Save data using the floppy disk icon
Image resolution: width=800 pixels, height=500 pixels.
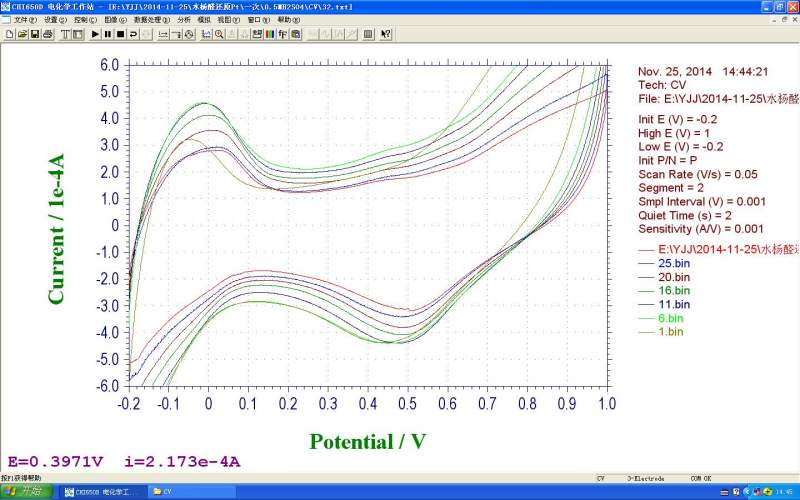pos(35,34)
